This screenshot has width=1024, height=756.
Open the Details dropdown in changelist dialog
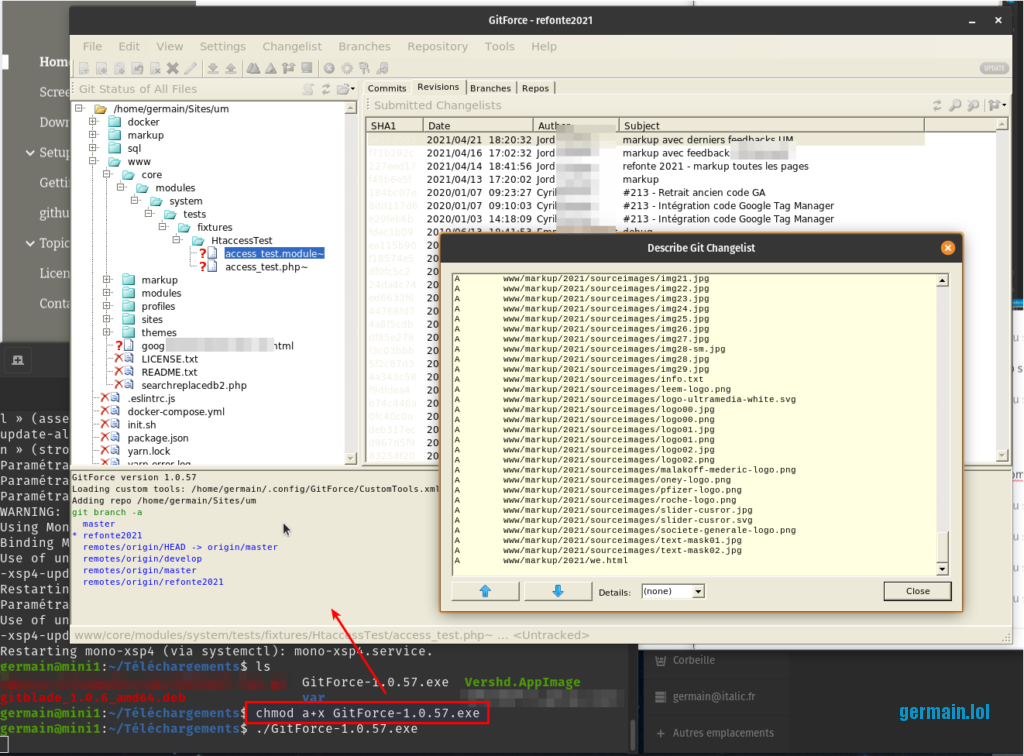tap(672, 591)
